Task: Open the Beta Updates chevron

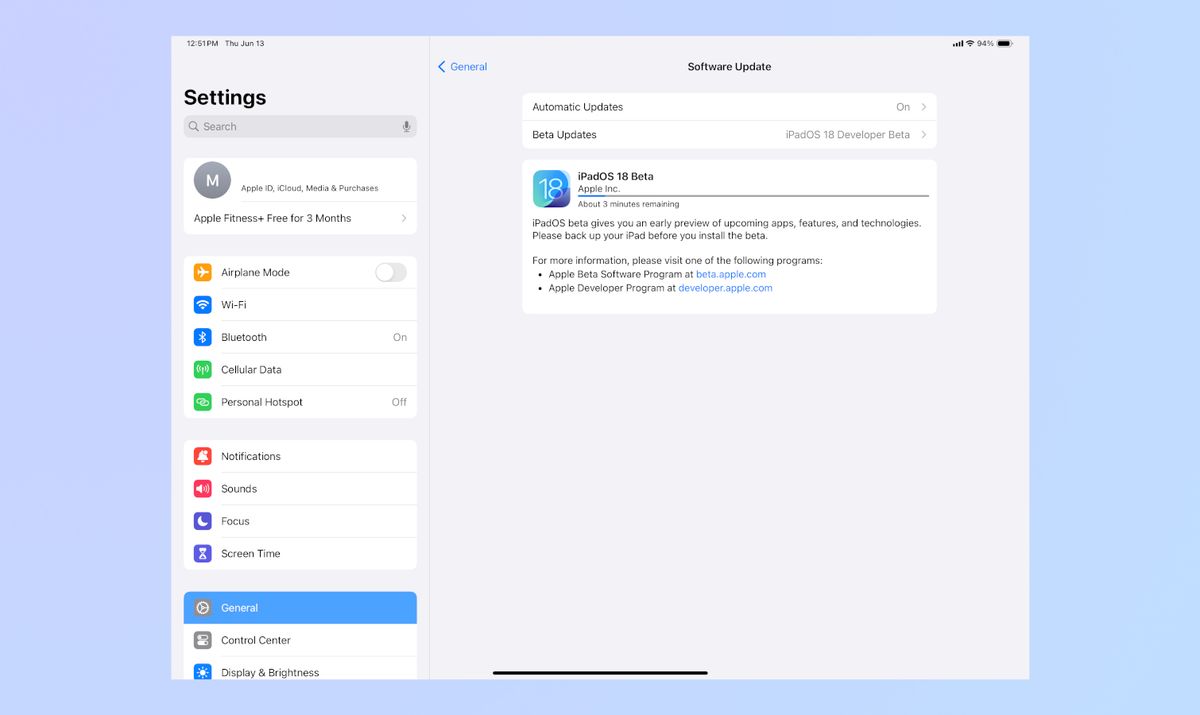Action: [x=923, y=134]
